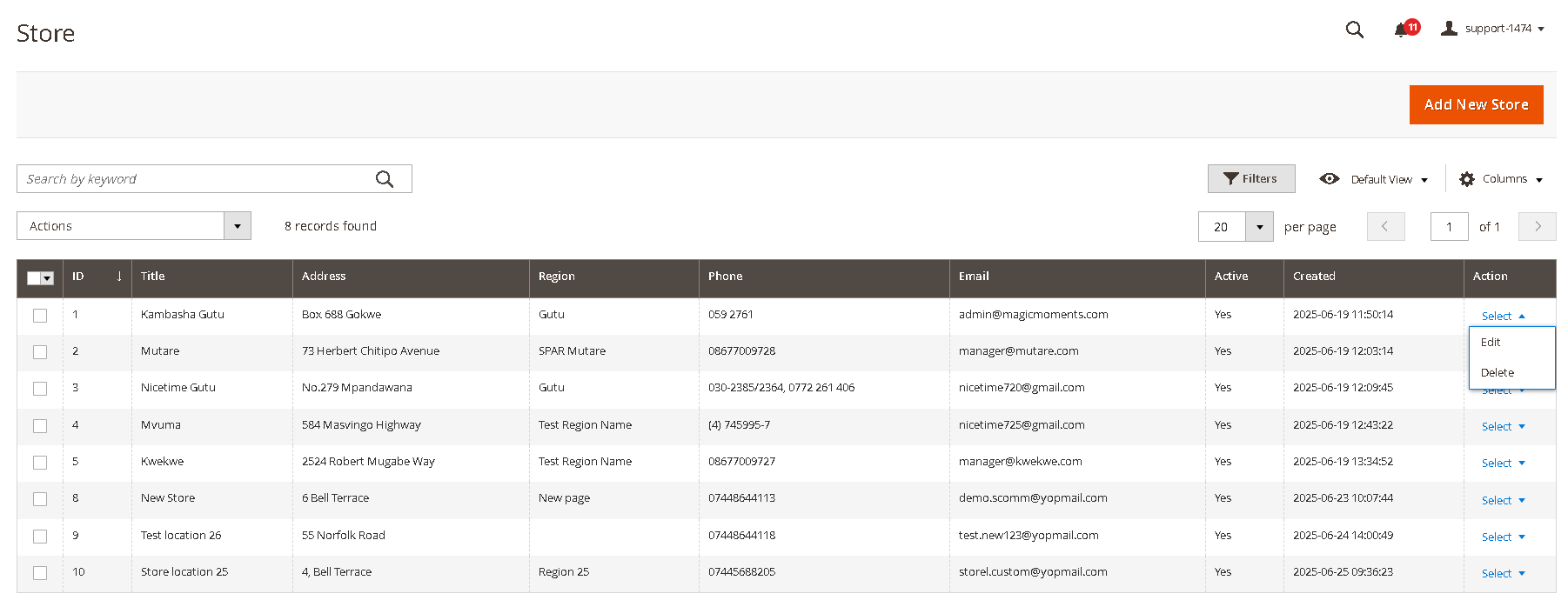The width and height of the screenshot is (1568, 607).
Task: Open the Default View eye icon
Action: (x=1329, y=179)
